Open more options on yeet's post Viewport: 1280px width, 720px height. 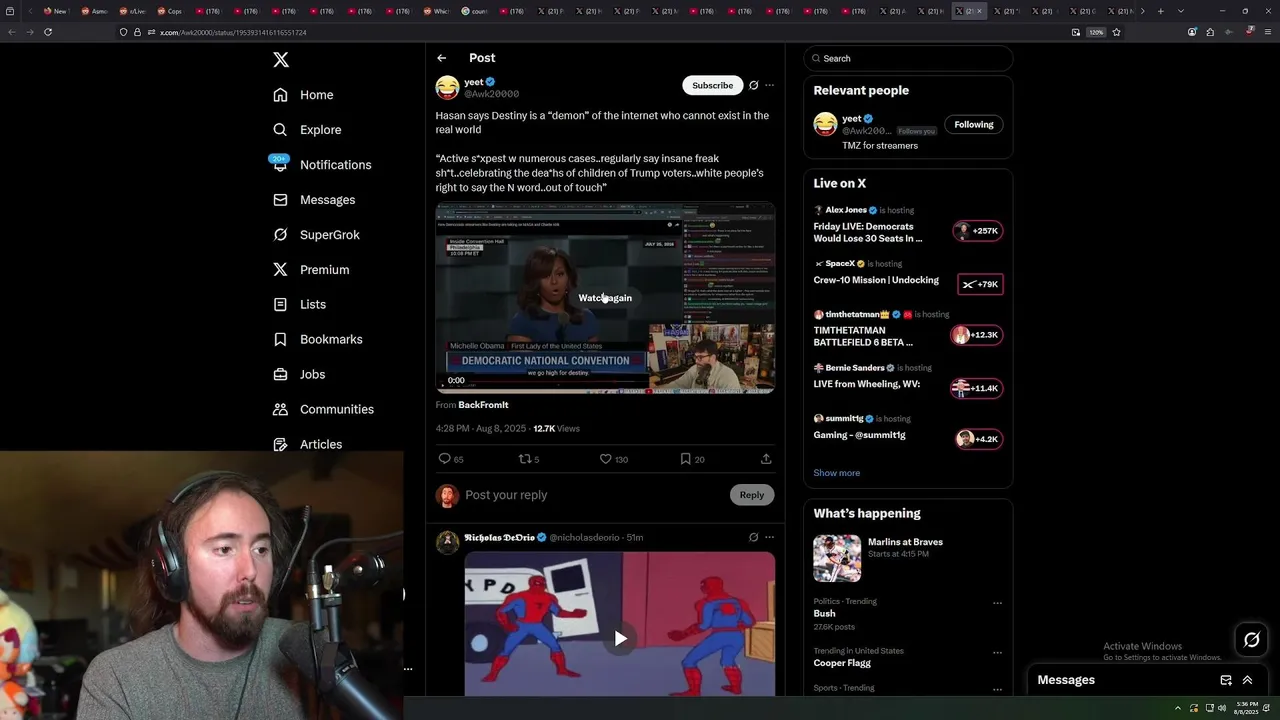tap(769, 85)
